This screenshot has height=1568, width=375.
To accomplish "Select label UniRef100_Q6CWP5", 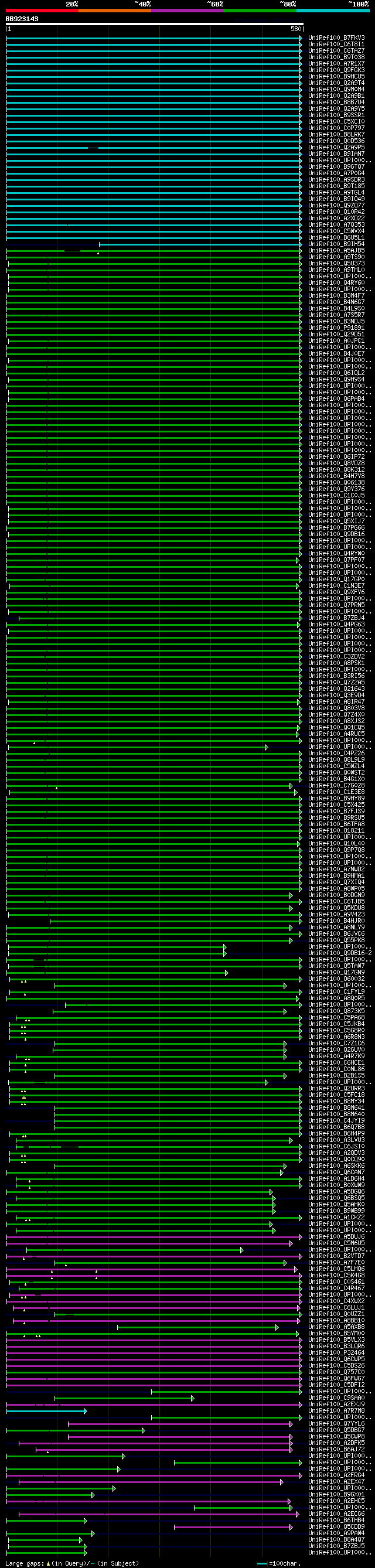I will coord(337,1361).
